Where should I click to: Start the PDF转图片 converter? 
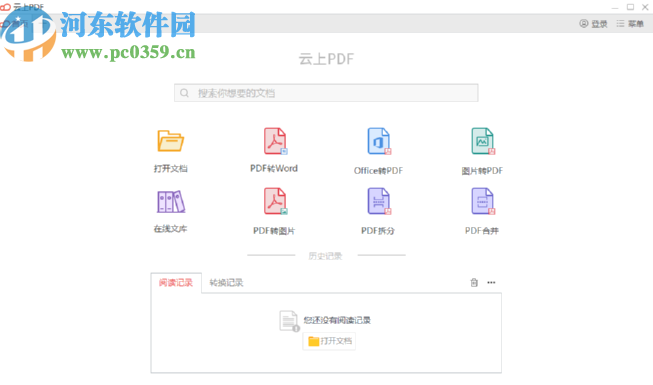coord(275,201)
